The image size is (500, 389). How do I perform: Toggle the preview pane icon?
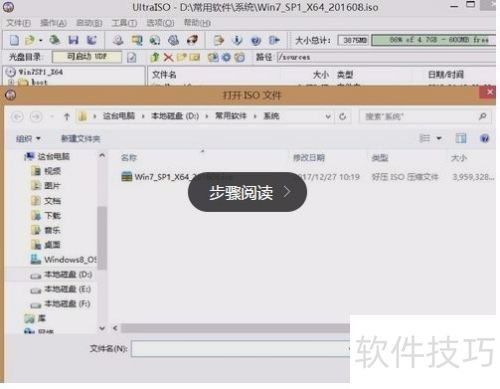point(461,138)
